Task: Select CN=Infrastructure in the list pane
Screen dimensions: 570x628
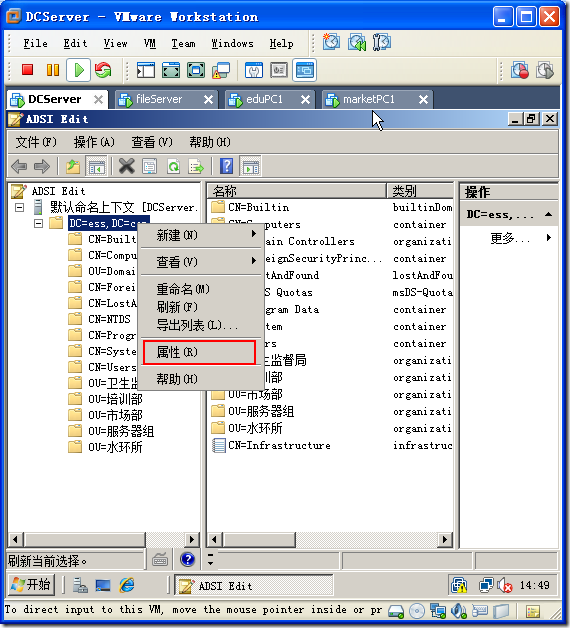Action: click(x=279, y=445)
